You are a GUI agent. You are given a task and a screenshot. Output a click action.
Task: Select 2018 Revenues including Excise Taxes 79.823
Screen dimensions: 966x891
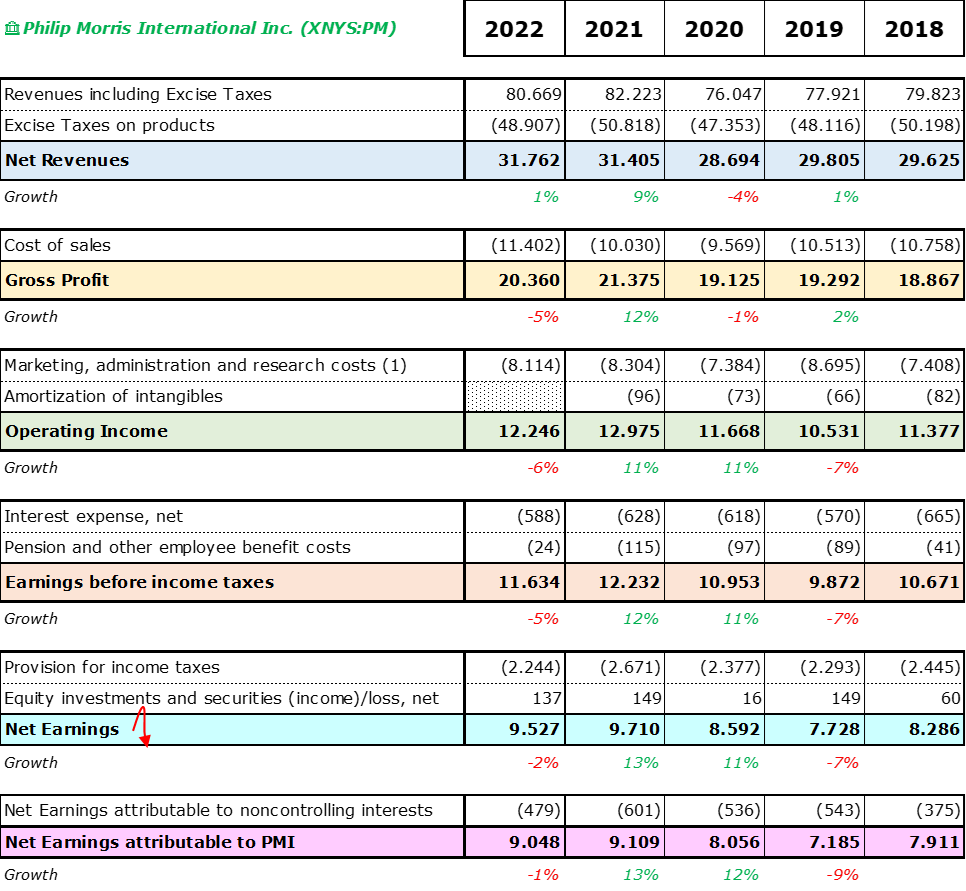point(933,94)
